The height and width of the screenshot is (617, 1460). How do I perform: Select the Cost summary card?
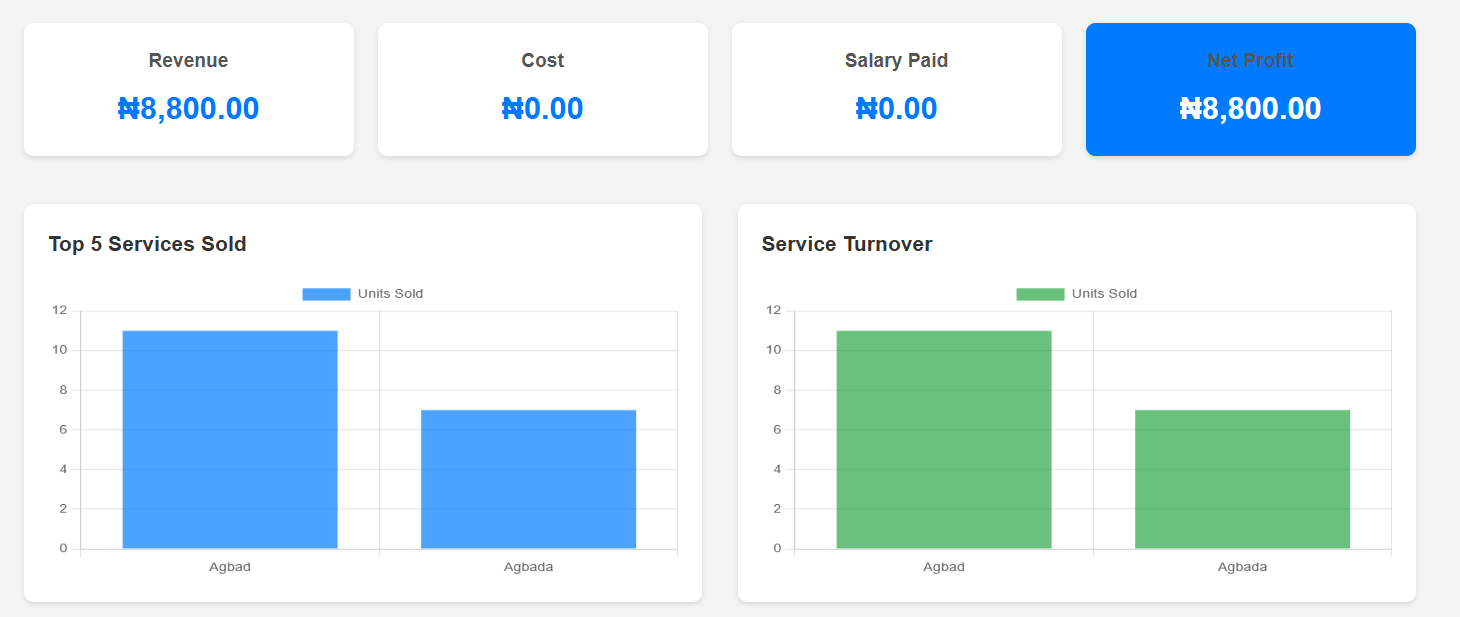542,89
